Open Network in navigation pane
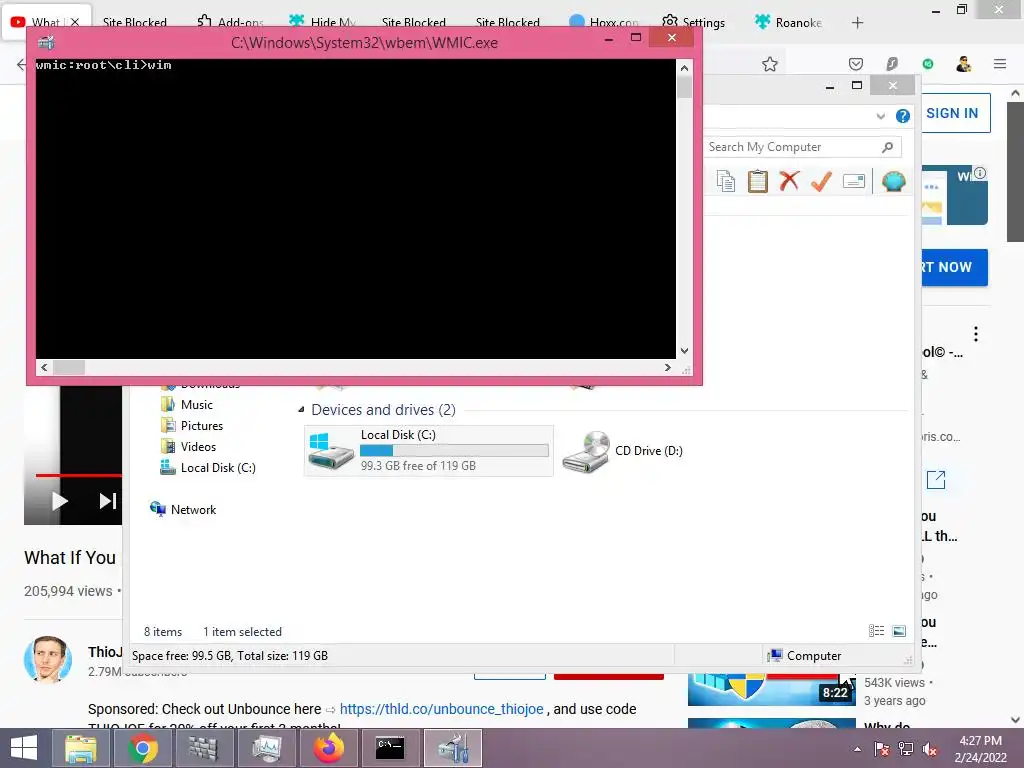Image resolution: width=1024 pixels, height=768 pixels. (x=193, y=509)
